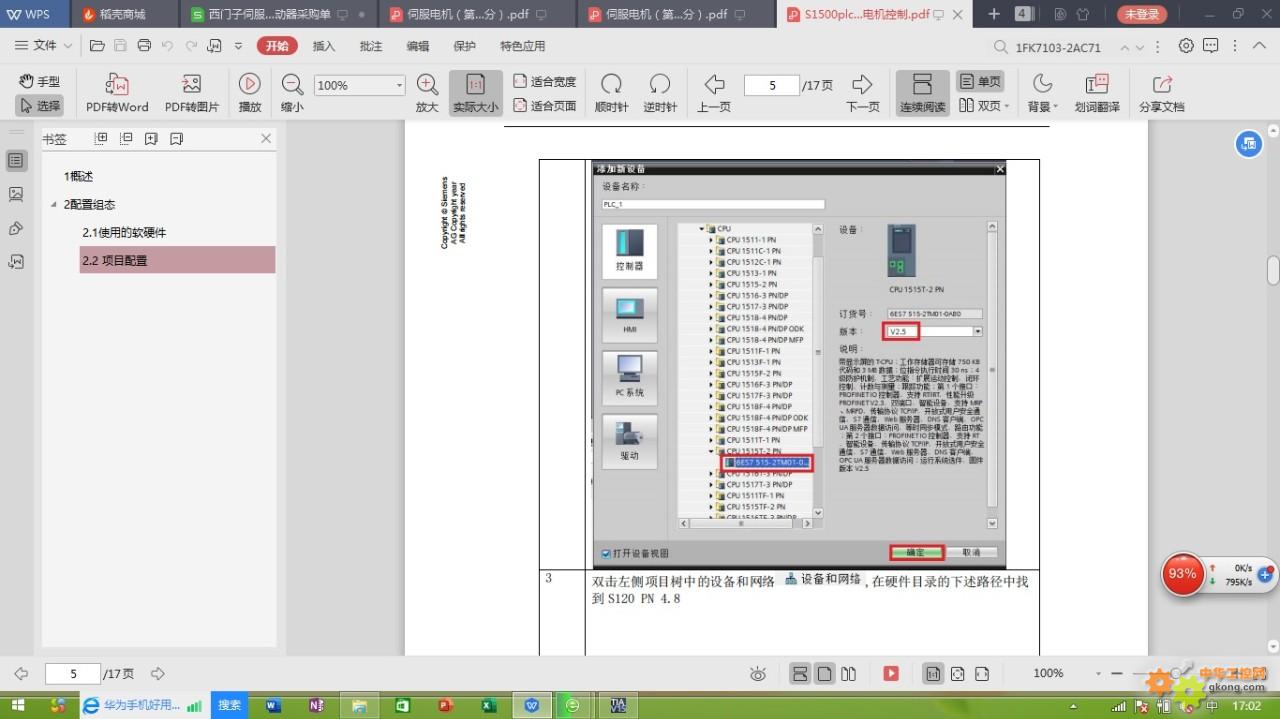Toggle single-page layout in status bar
The height and width of the screenshot is (719, 1280).
[x=824, y=674]
